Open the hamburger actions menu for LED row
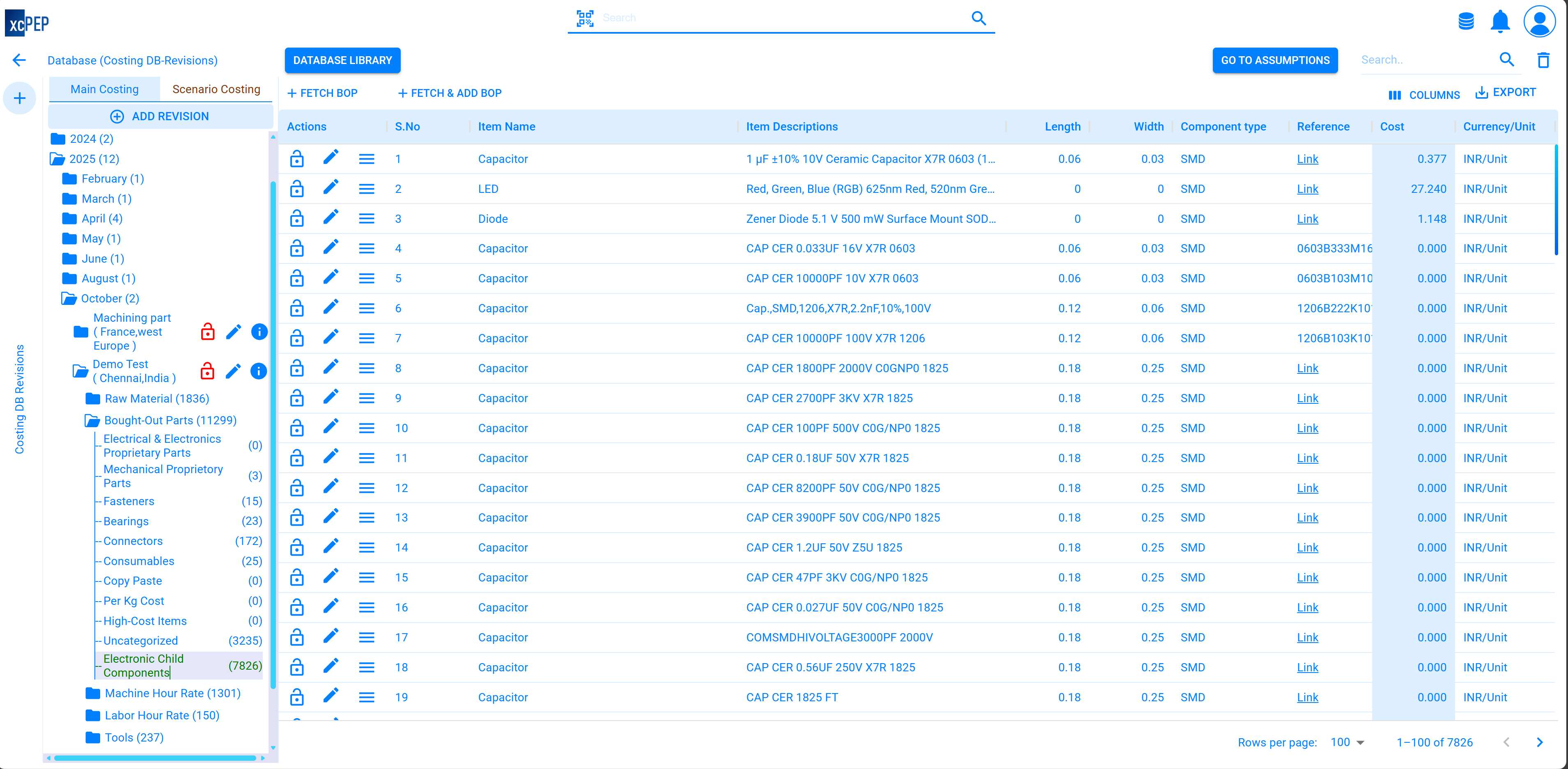 366,189
